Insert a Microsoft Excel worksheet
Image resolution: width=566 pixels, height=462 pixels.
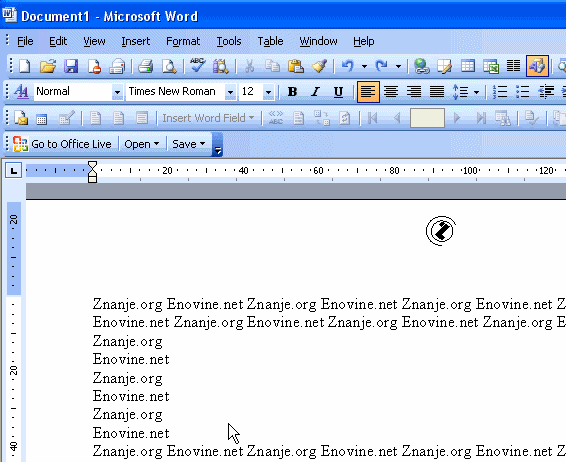click(x=491, y=66)
